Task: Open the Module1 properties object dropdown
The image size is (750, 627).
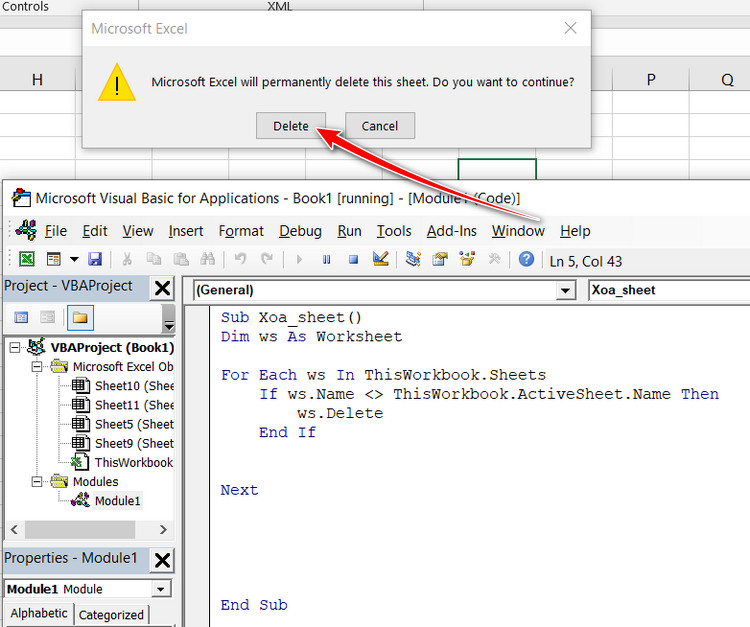Action: [161, 589]
